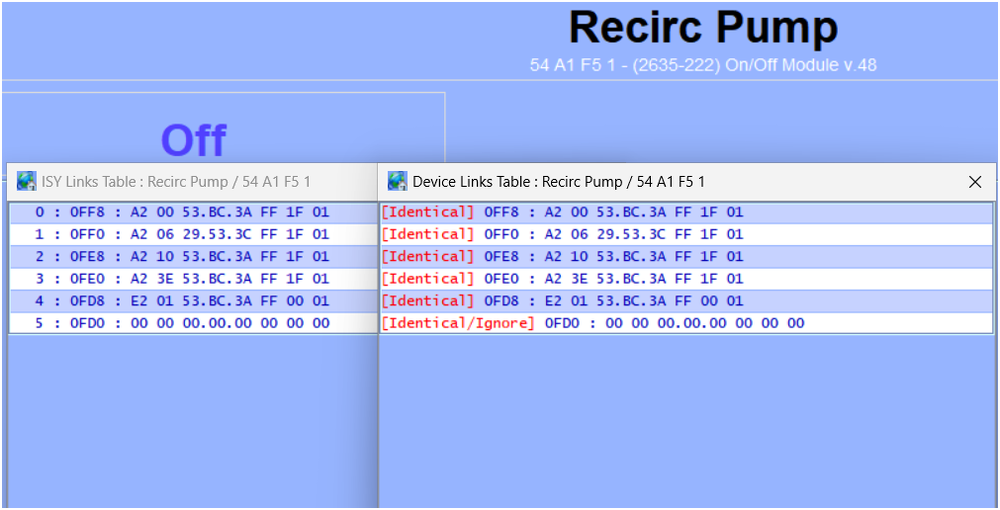Viewport: 1000px width, 510px height.
Task: Close the Device Links Table window
Action: click(975, 181)
